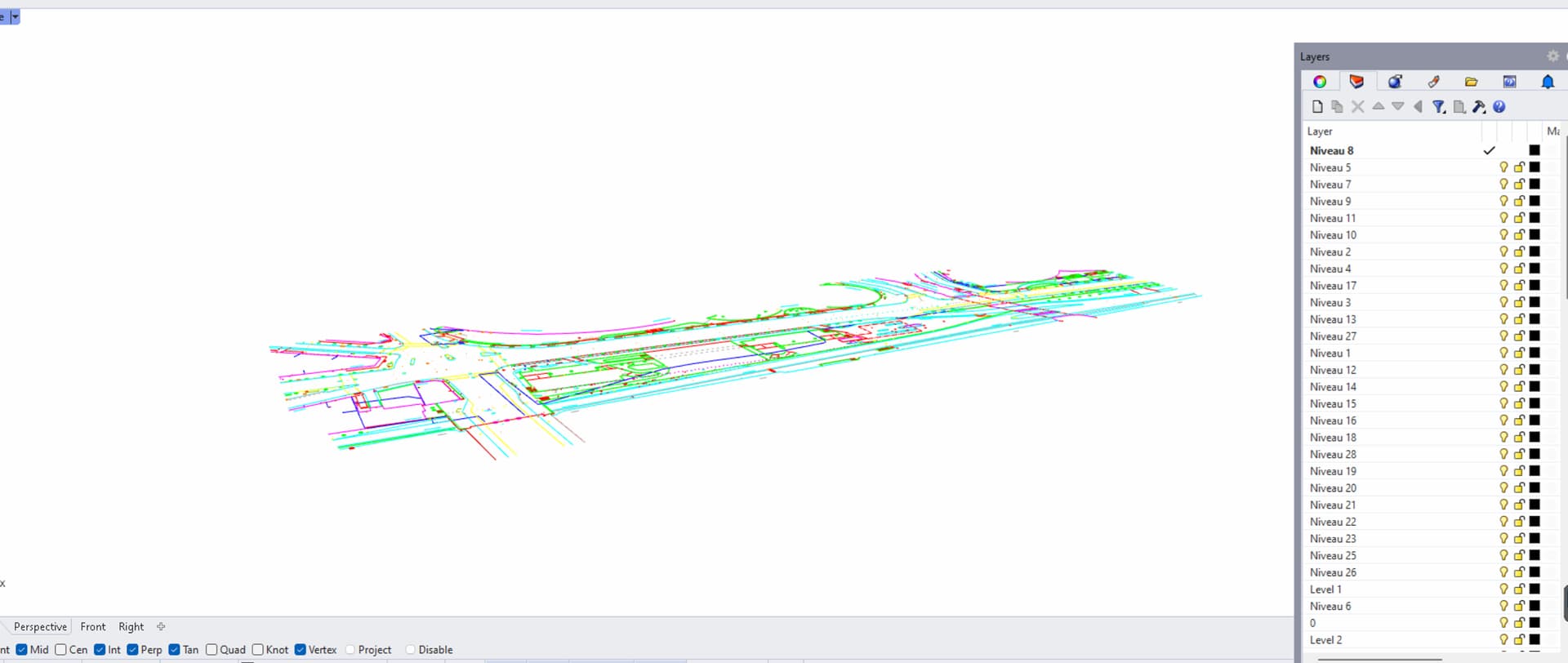Create a new sublayer
Viewport: 1568px width, 663px height.
pyautogui.click(x=1337, y=107)
